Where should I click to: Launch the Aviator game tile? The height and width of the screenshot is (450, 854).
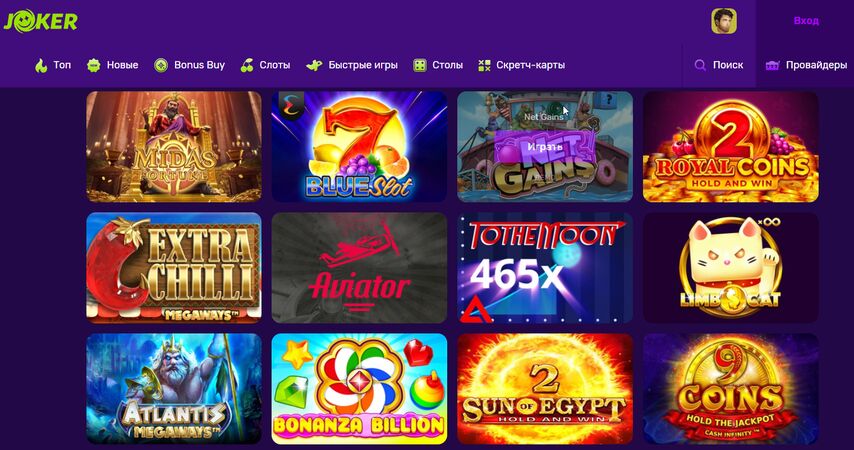click(359, 267)
